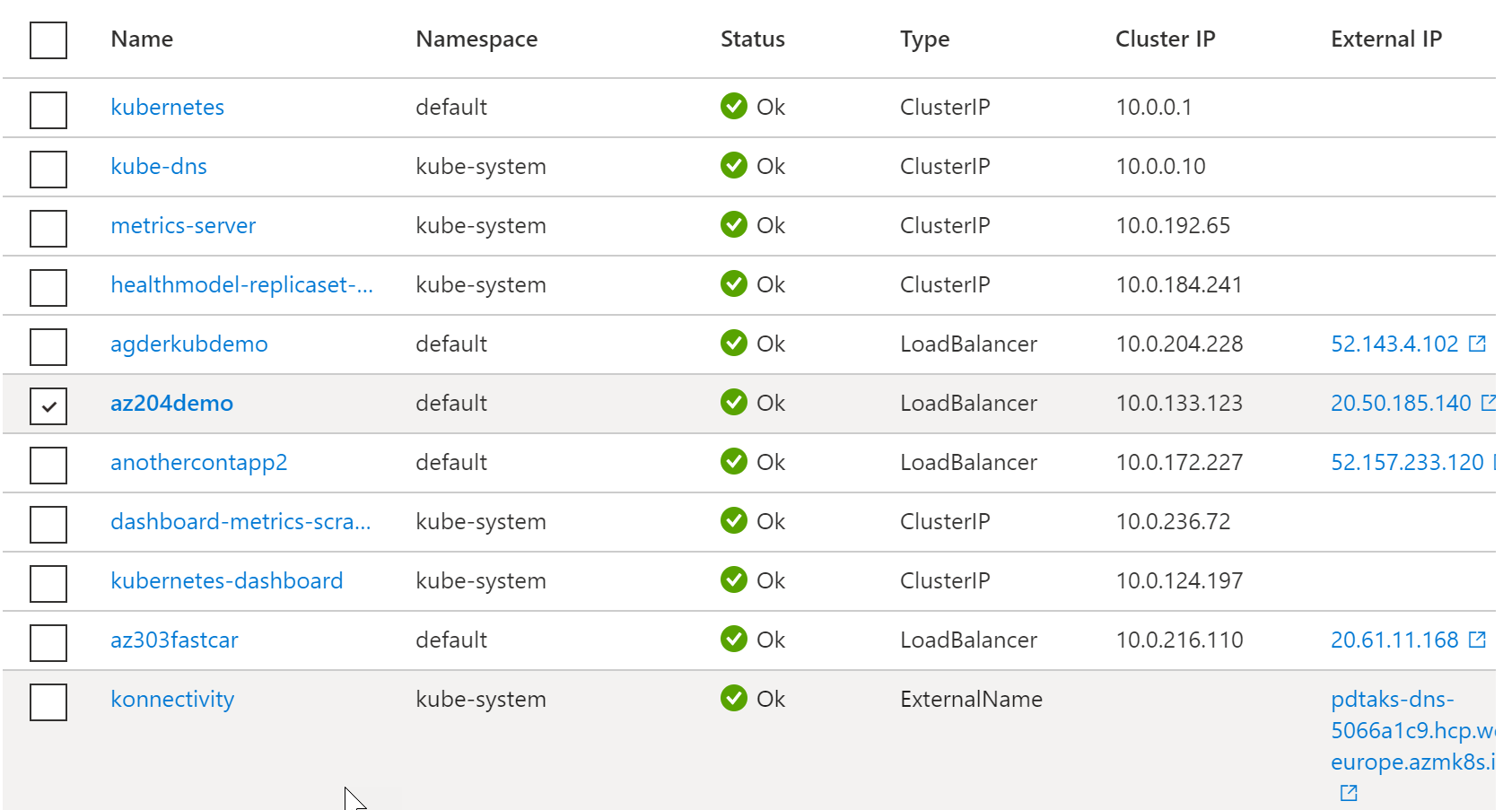Viewport: 1512px width, 810px height.
Task: Click green status checkmark for az204demo row
Action: (x=733, y=403)
